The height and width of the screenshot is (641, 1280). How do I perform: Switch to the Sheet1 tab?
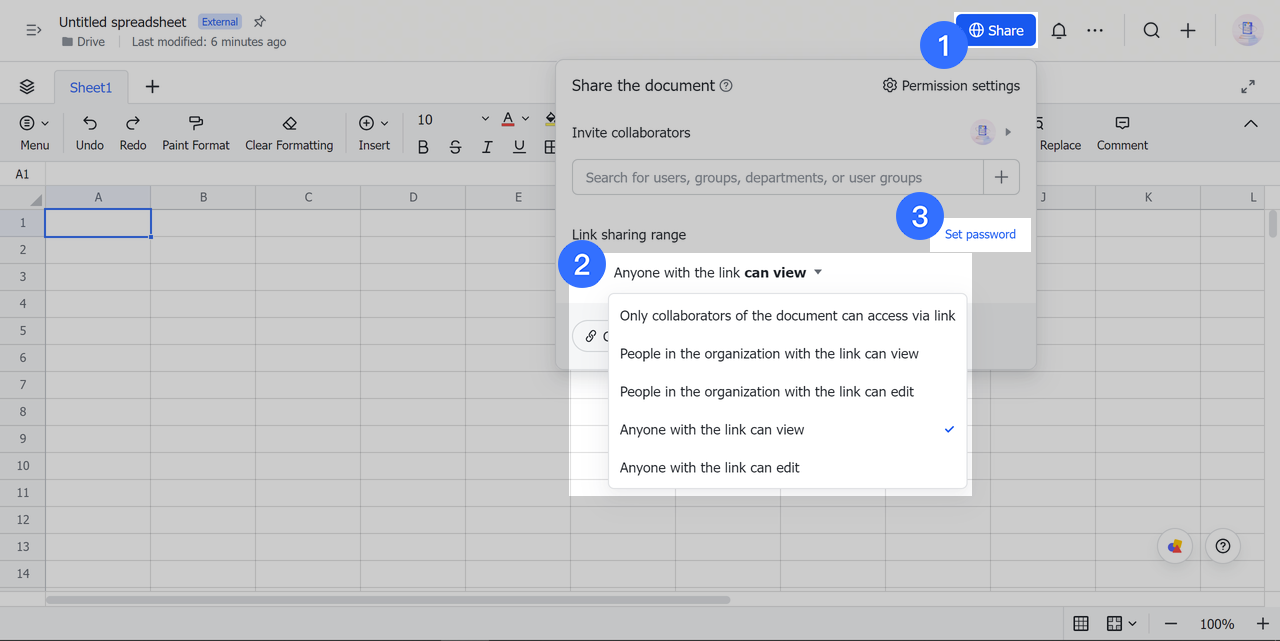(90, 87)
